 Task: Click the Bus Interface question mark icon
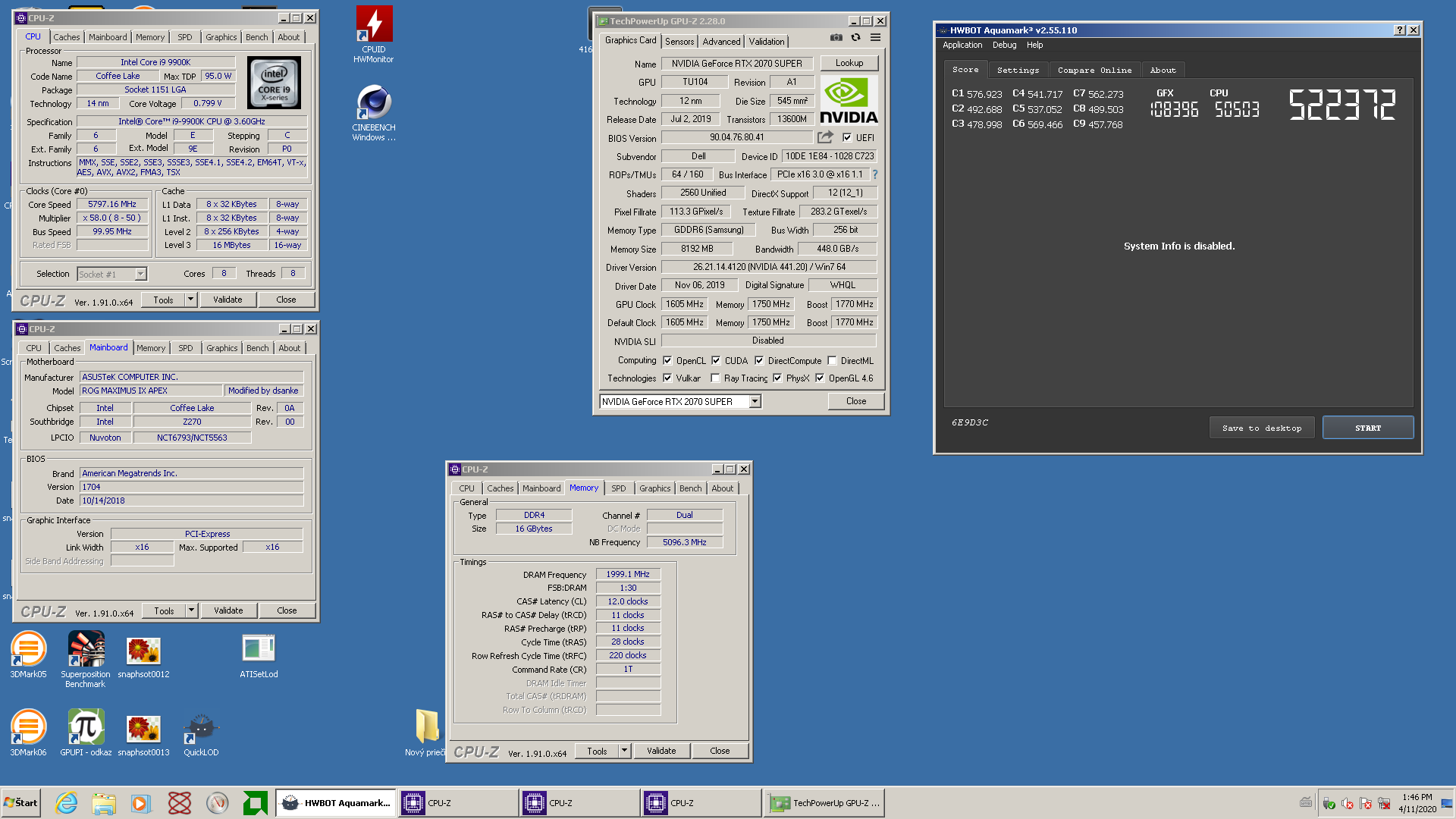point(874,174)
